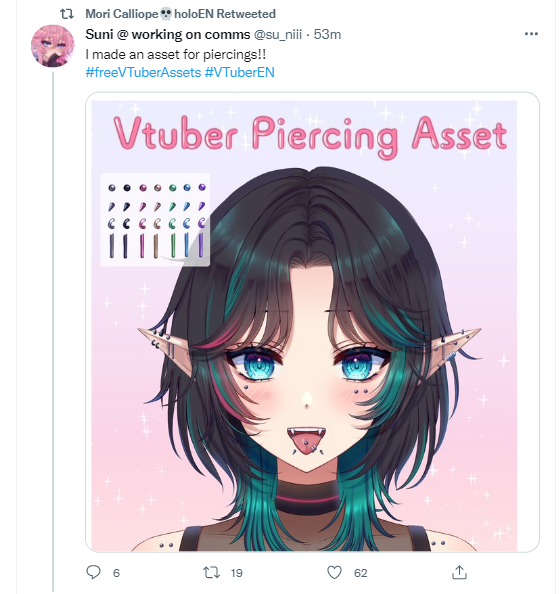Click the skull emoji in retweeter name

(x=166, y=14)
